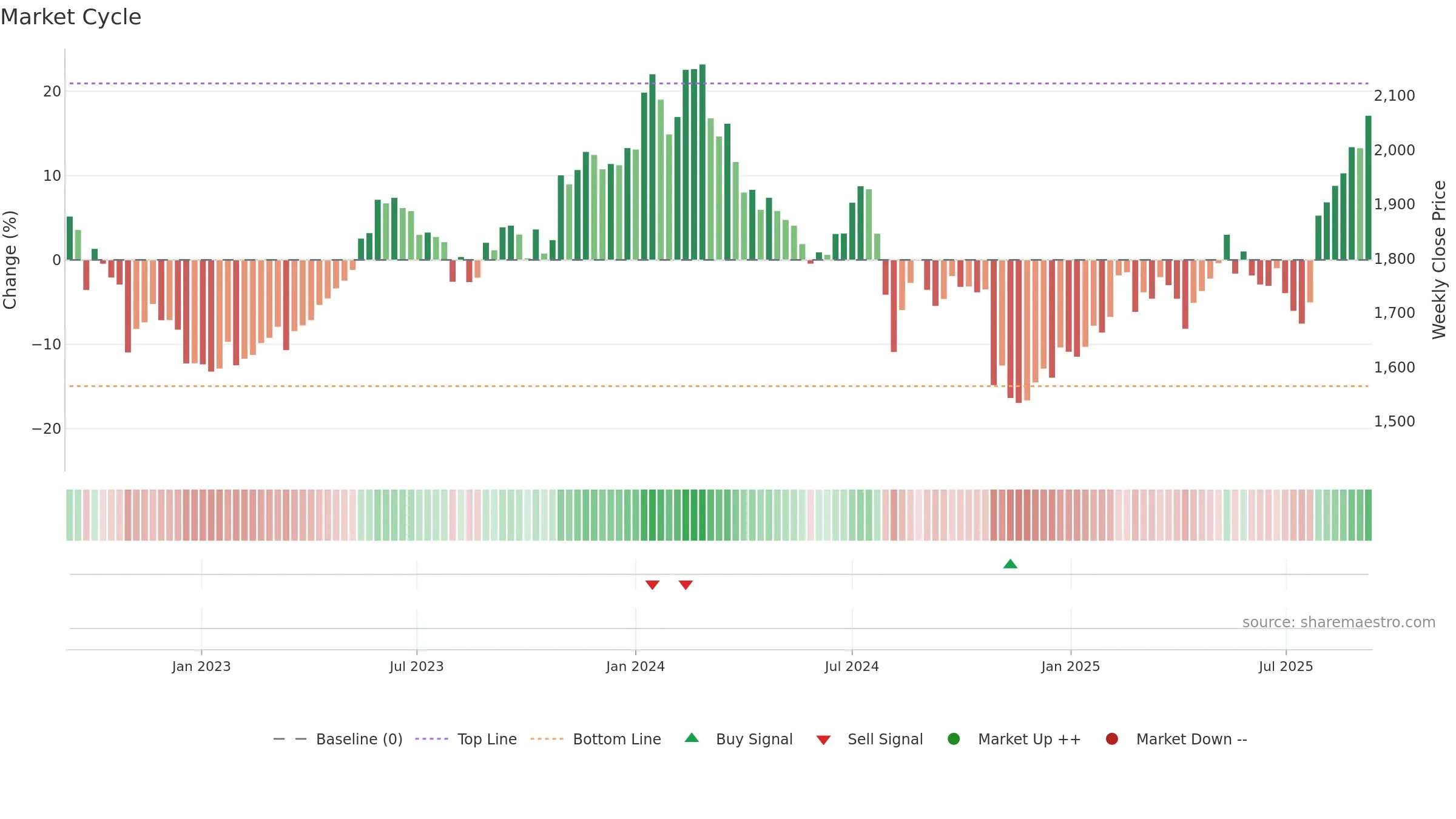Image resolution: width=1456 pixels, height=819 pixels.
Task: Click the green Market Up circle icon
Action: pyautogui.click(x=954, y=739)
